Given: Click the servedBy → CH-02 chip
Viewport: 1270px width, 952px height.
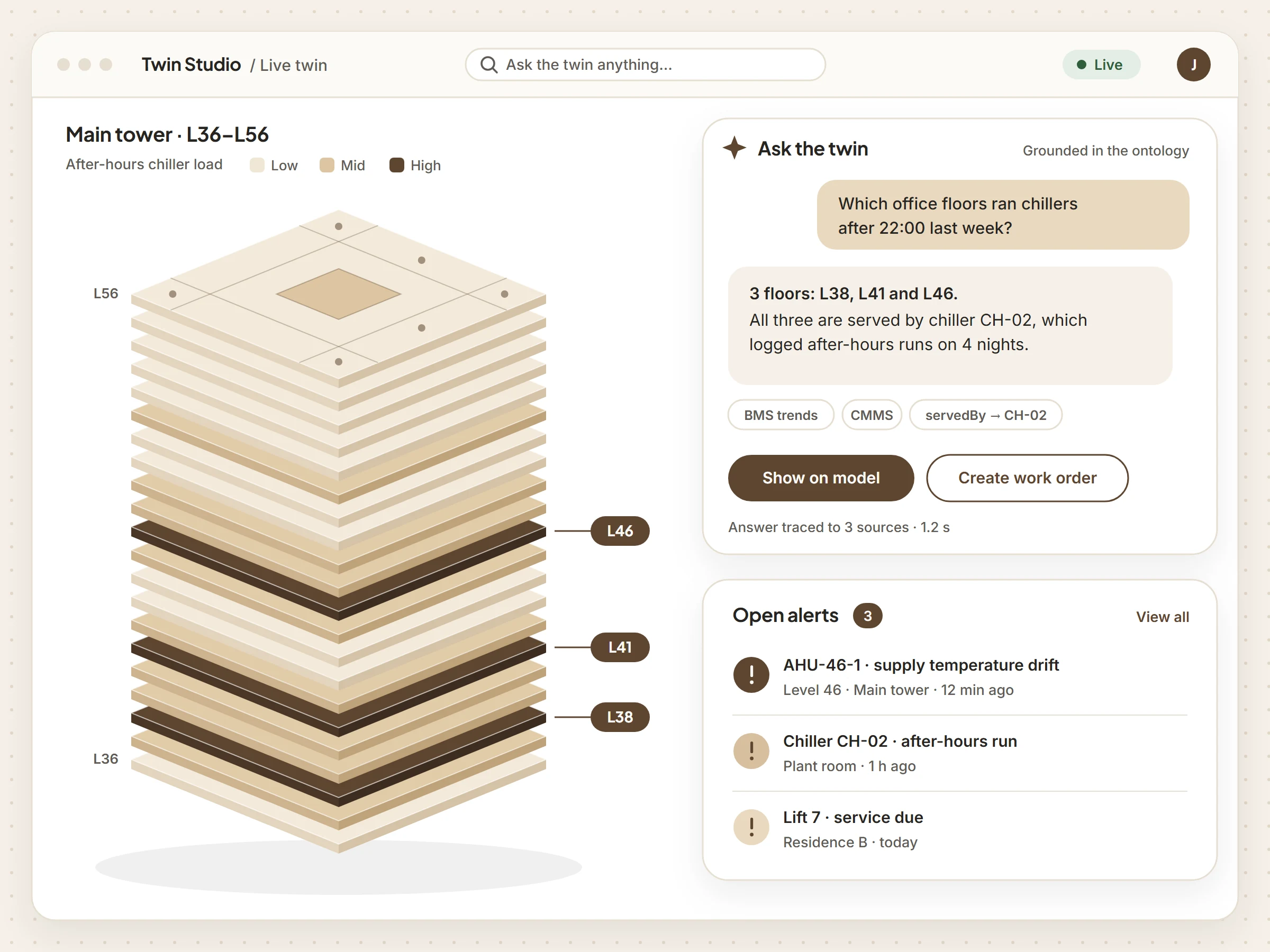Looking at the screenshot, I should point(985,415).
